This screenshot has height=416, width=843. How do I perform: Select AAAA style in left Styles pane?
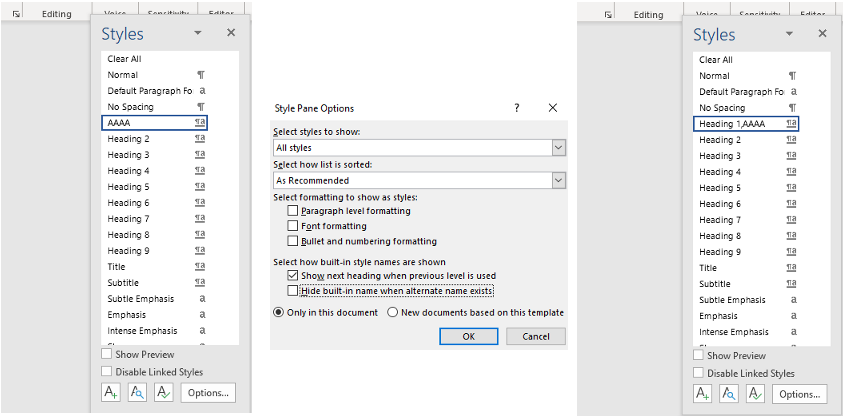tap(155, 123)
